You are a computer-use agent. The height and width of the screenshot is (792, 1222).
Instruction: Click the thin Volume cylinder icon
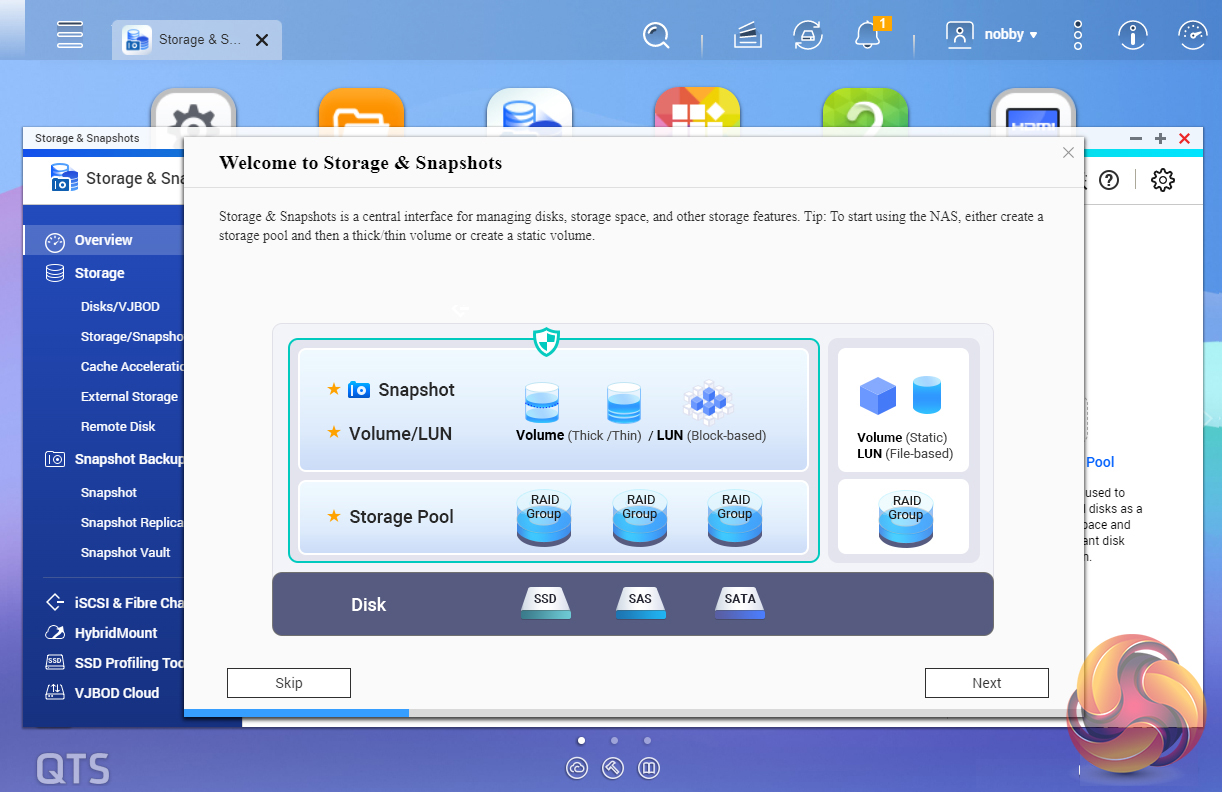(x=623, y=402)
